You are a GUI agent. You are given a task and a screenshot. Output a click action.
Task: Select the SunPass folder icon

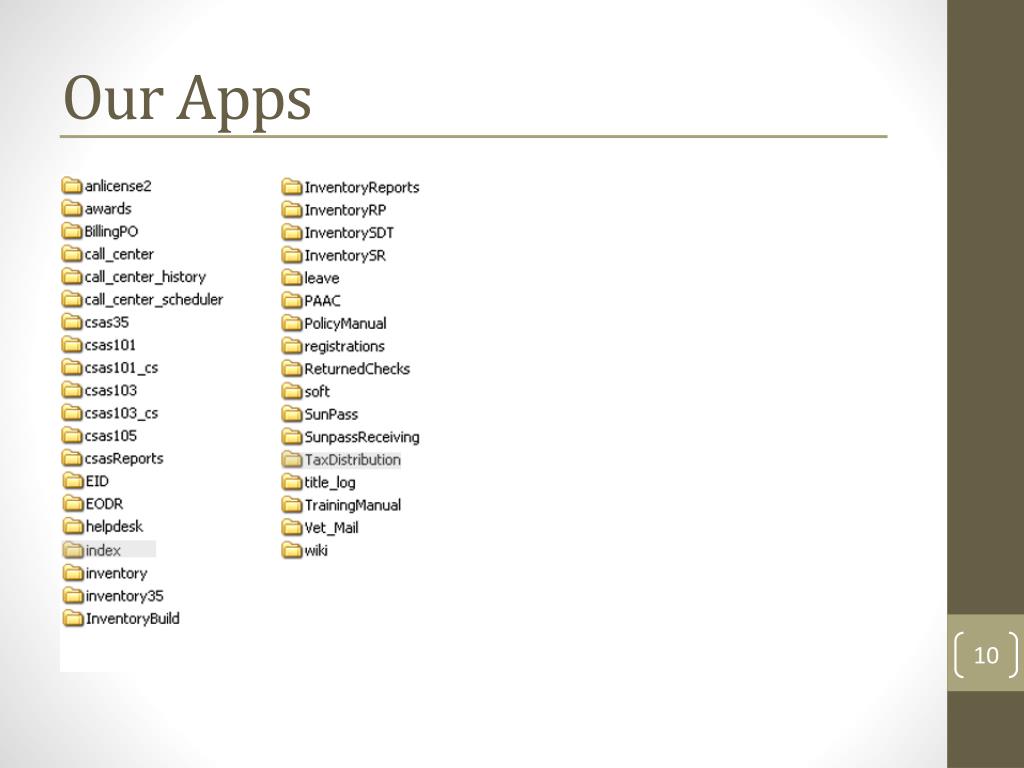point(292,414)
